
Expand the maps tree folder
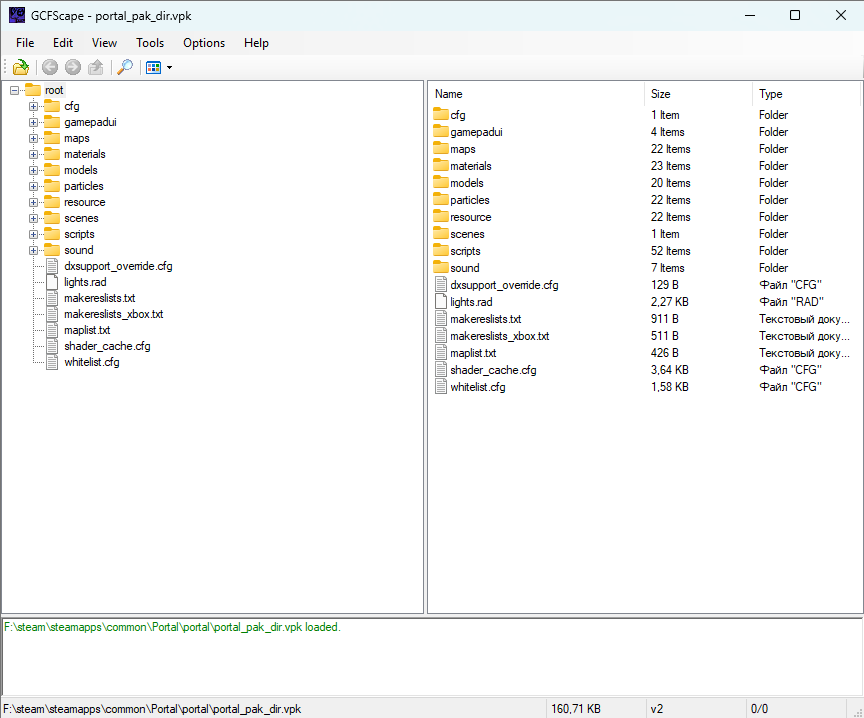(34, 138)
